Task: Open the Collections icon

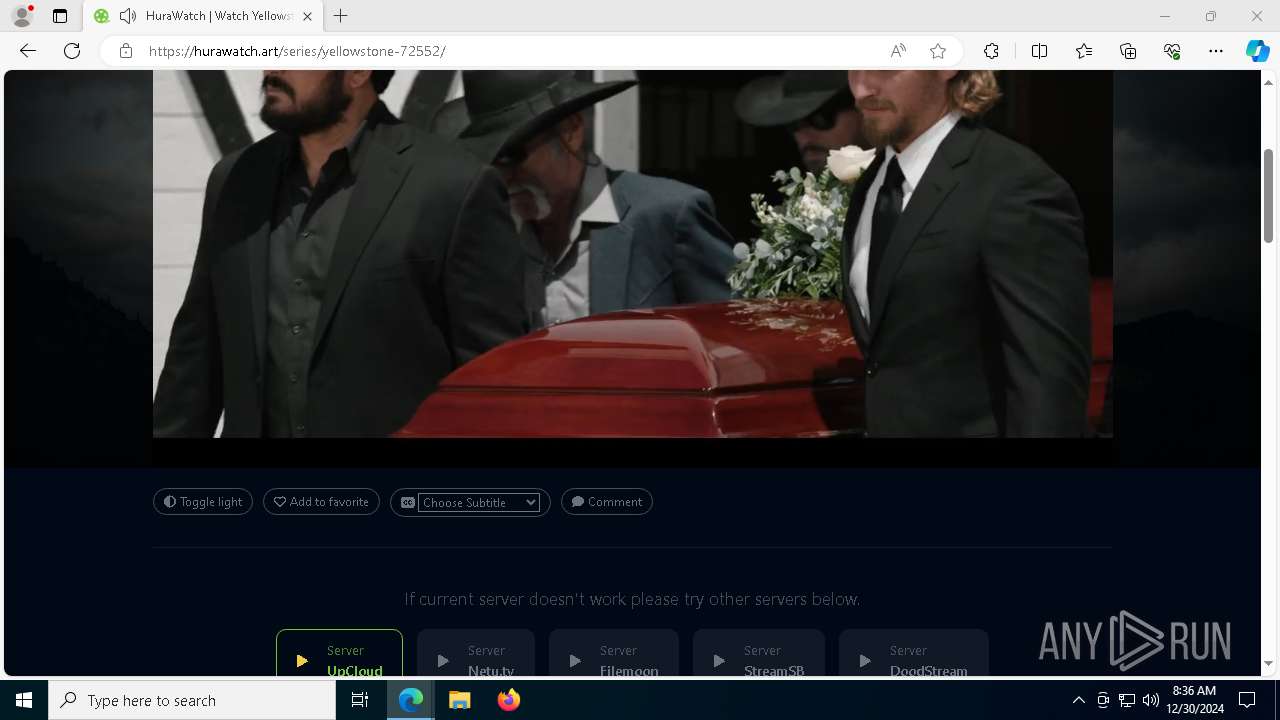Action: [x=1128, y=51]
